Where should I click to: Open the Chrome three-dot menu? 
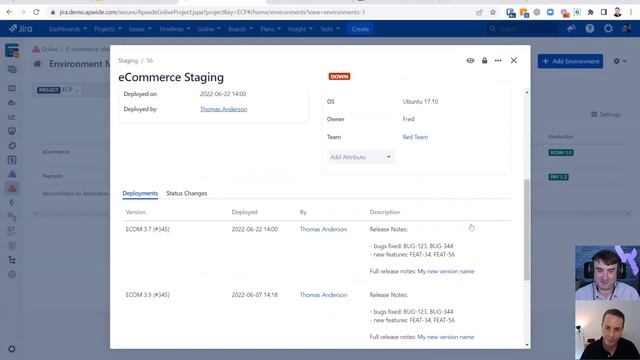click(x=631, y=12)
